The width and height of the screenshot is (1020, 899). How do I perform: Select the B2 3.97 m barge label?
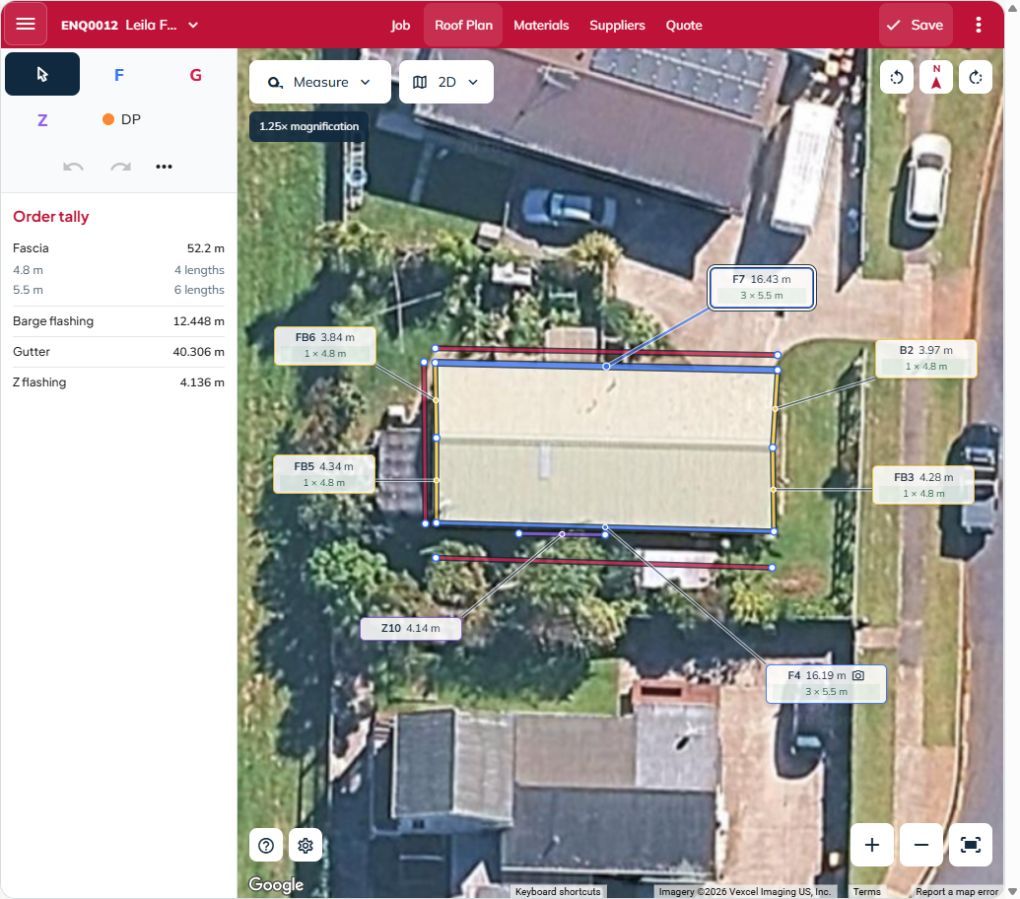tap(926, 358)
